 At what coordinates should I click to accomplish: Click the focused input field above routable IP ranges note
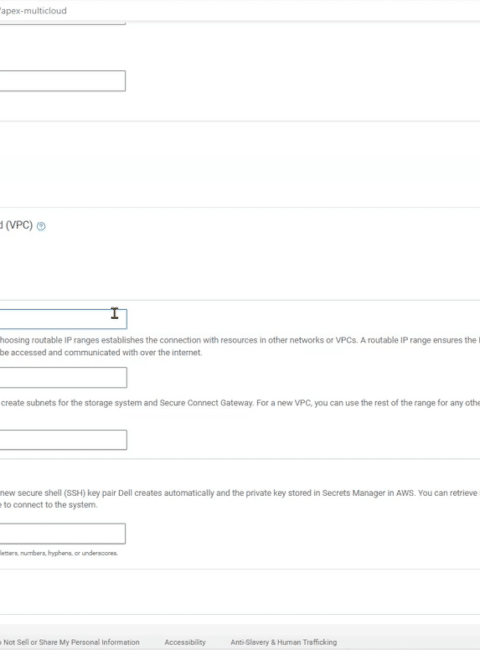(x=63, y=319)
